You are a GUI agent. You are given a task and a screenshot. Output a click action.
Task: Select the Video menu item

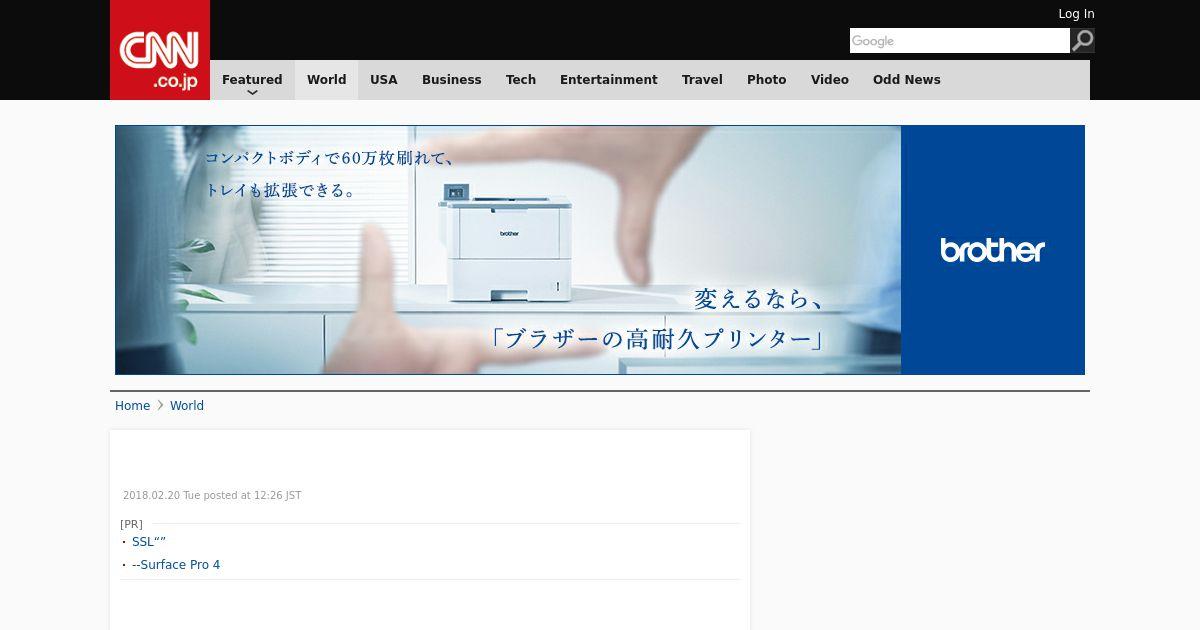point(830,80)
